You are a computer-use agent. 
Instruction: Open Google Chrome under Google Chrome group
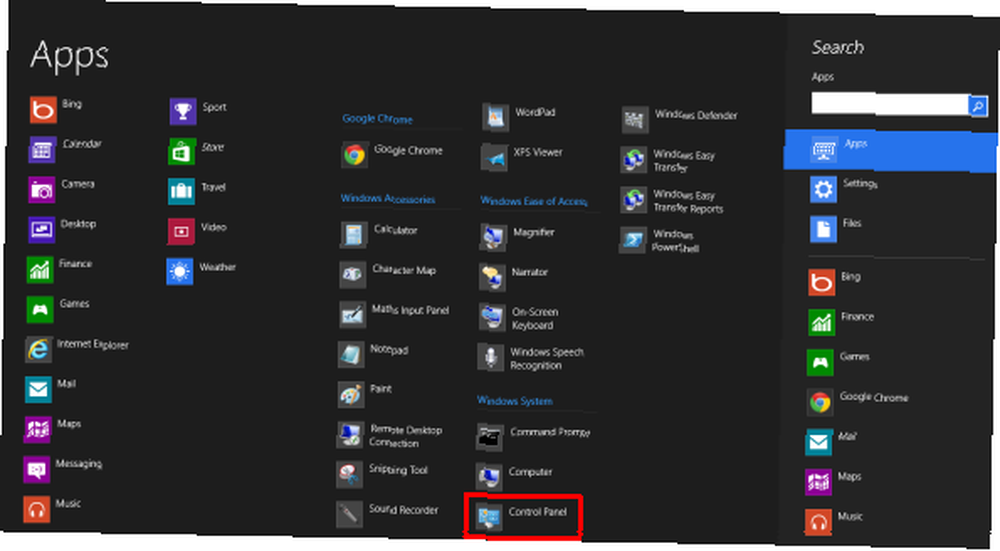[392, 154]
